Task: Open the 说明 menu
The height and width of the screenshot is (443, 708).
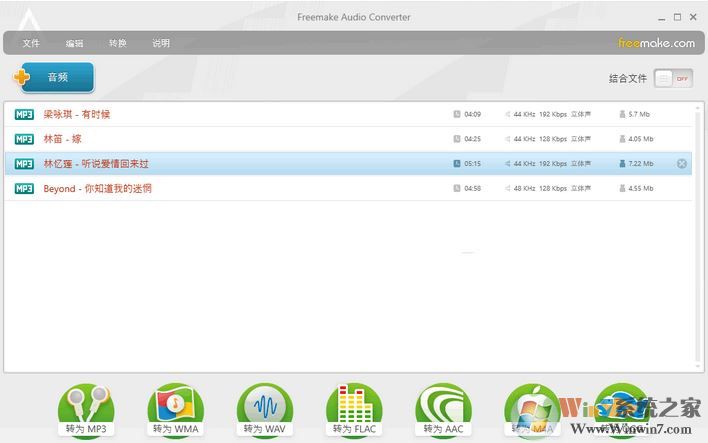Action: coord(161,43)
